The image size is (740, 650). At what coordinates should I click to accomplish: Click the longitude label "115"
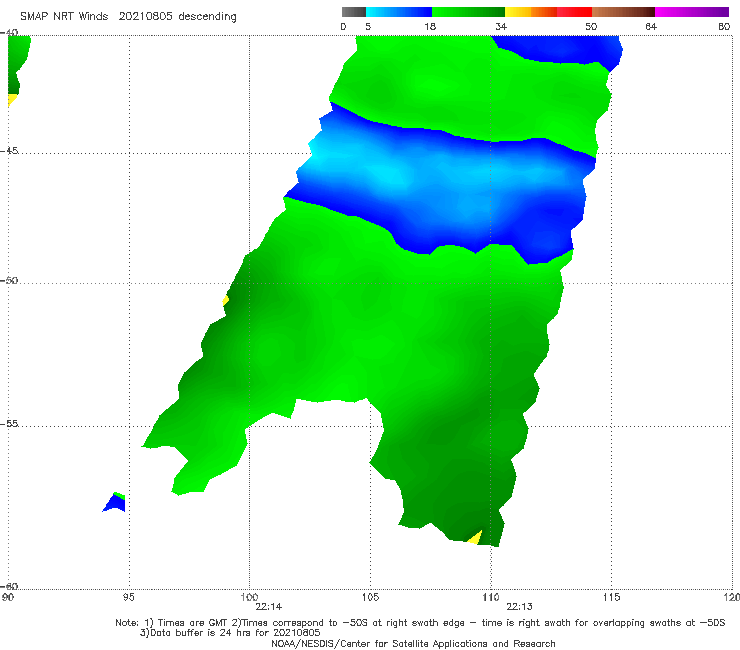point(612,598)
